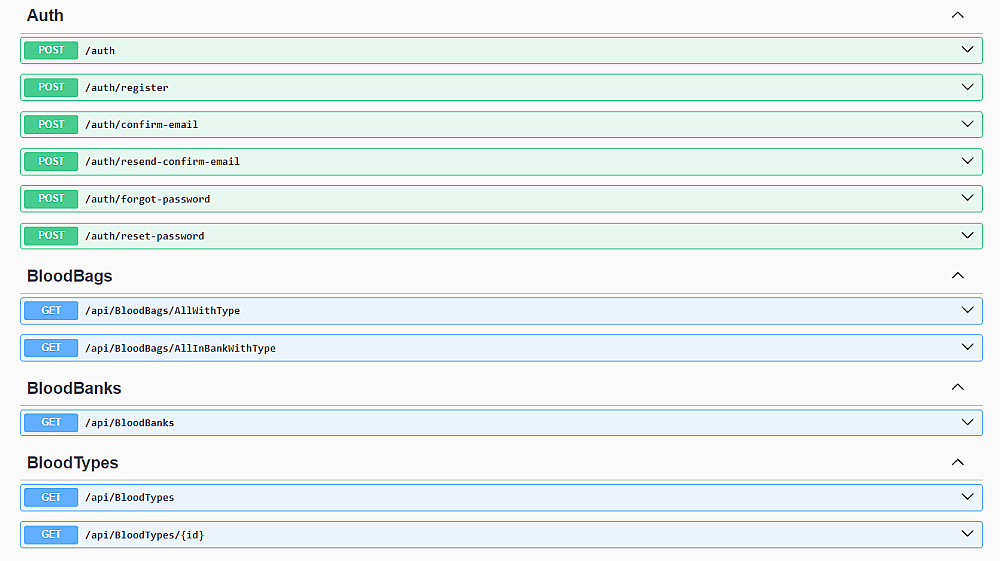1000x561 pixels.
Task: Select the /auth/resend-confirm-email path text
Action: point(163,162)
